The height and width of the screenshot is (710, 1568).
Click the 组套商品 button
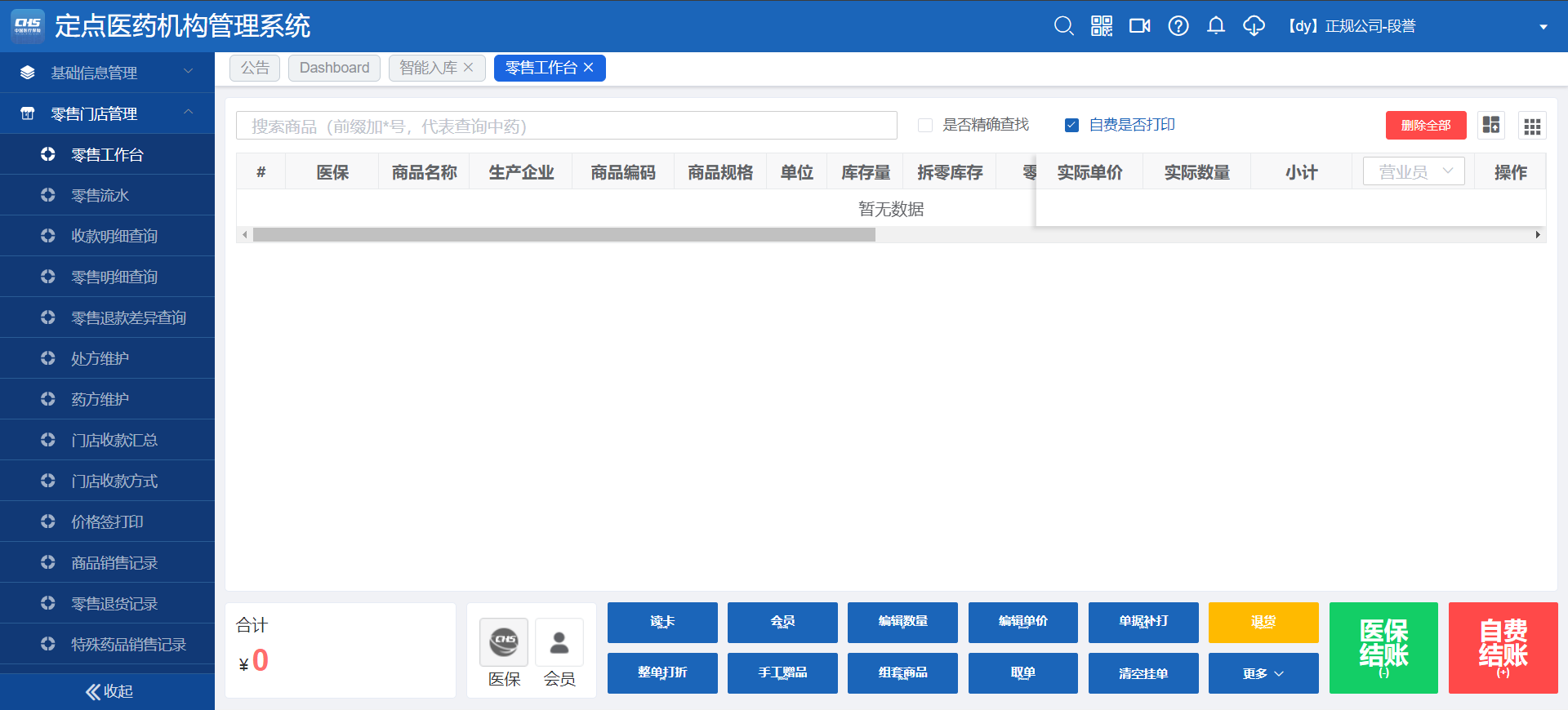pyautogui.click(x=902, y=672)
